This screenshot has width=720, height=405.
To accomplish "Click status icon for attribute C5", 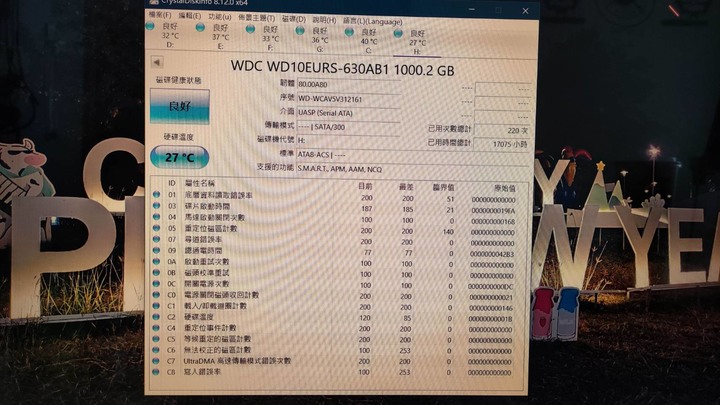I will pyautogui.click(x=157, y=339).
